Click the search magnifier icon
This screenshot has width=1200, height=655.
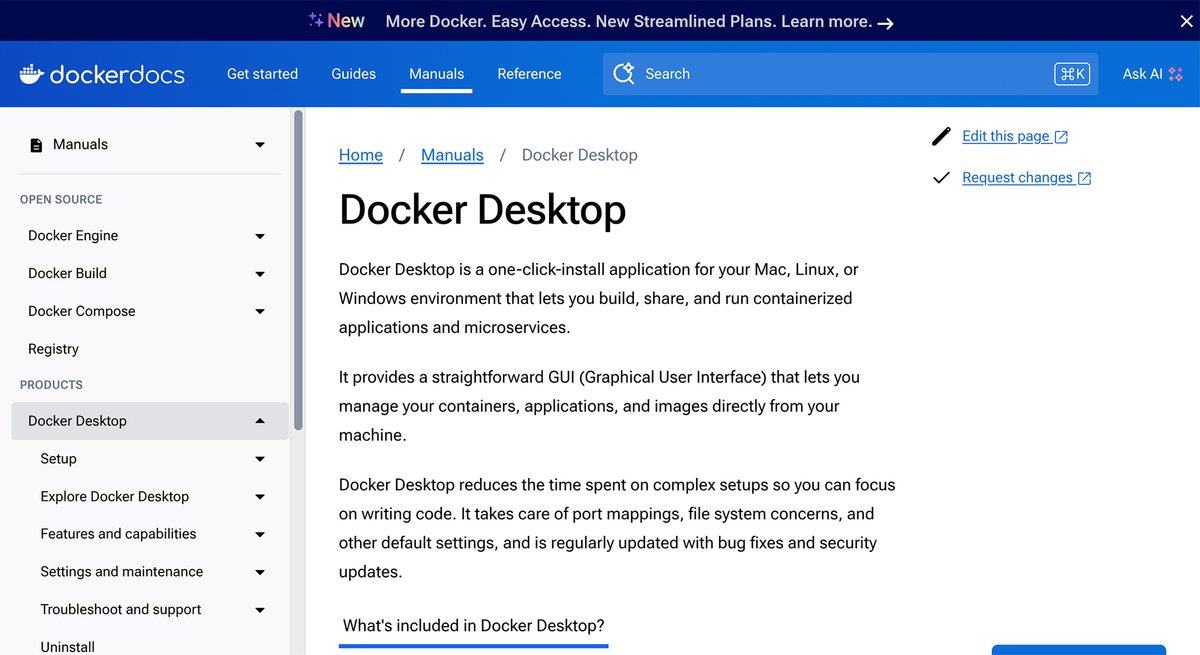pyautogui.click(x=624, y=74)
